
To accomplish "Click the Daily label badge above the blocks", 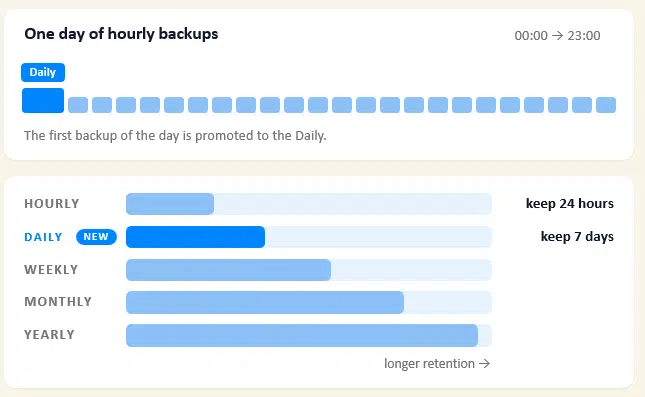I will point(43,72).
